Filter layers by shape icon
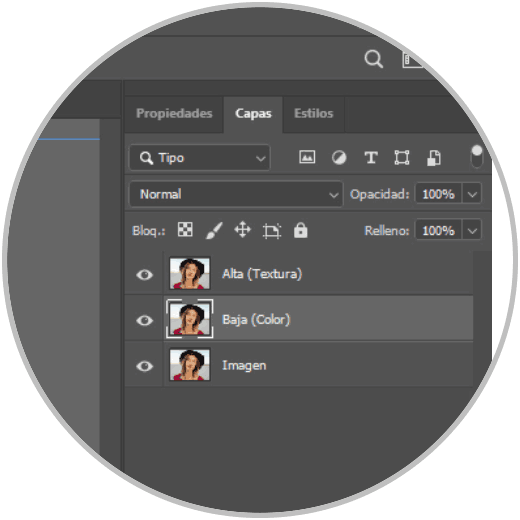The image size is (520, 520). click(x=402, y=157)
